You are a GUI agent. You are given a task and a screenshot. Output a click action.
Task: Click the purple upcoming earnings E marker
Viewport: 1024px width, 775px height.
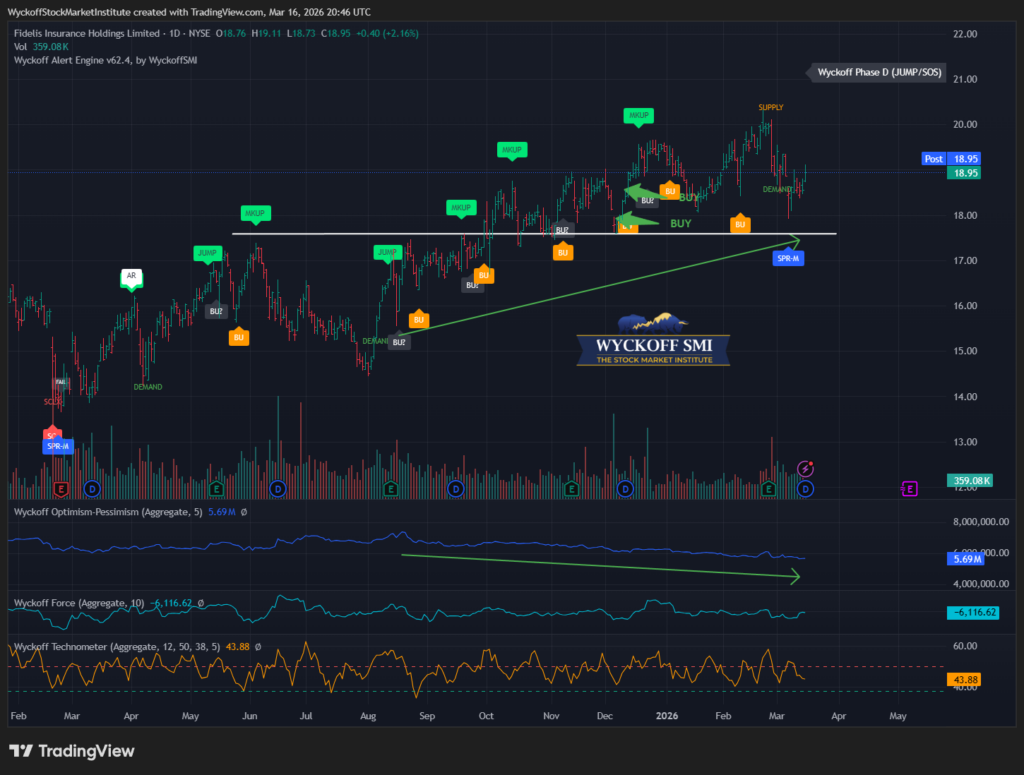click(x=909, y=488)
